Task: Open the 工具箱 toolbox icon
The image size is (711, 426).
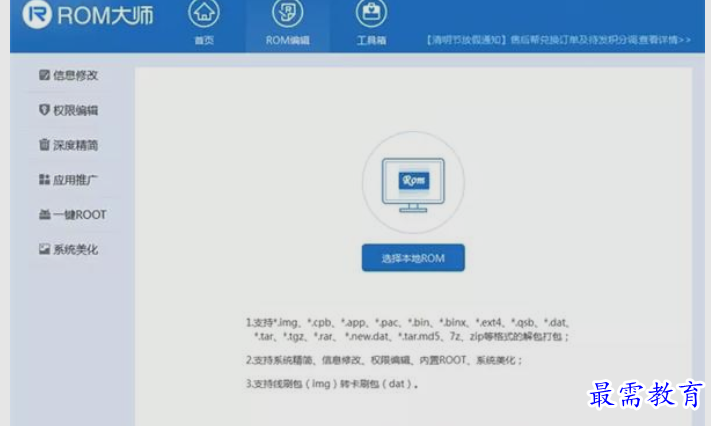Action: coord(371,13)
